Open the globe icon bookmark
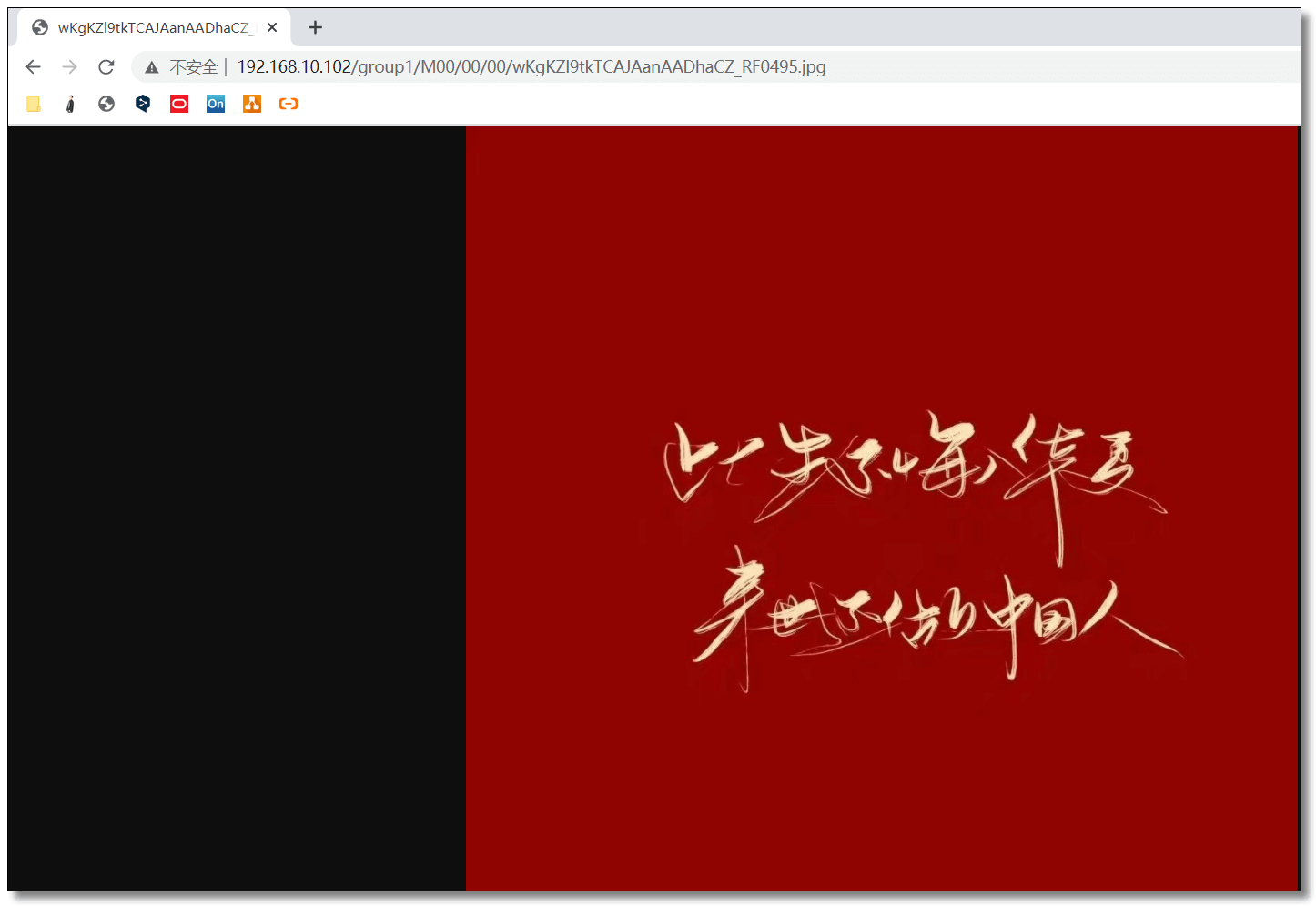 coord(106,104)
